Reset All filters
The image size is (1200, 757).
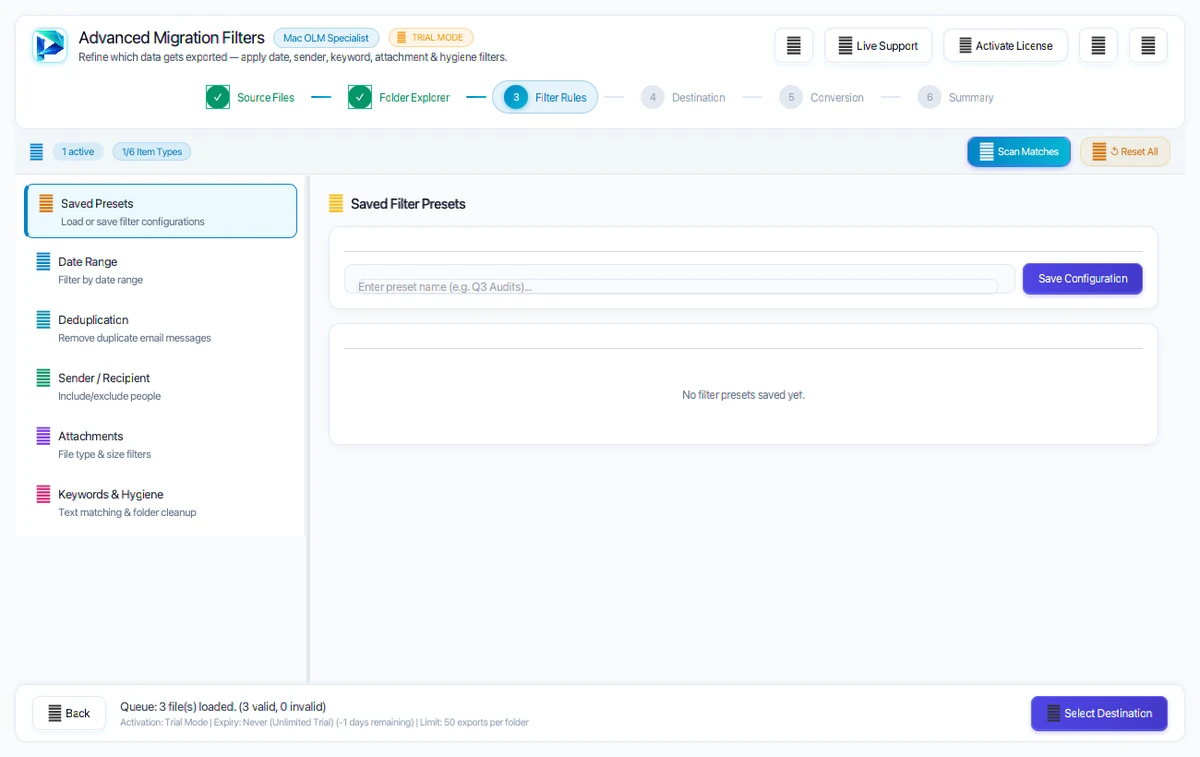click(1125, 152)
